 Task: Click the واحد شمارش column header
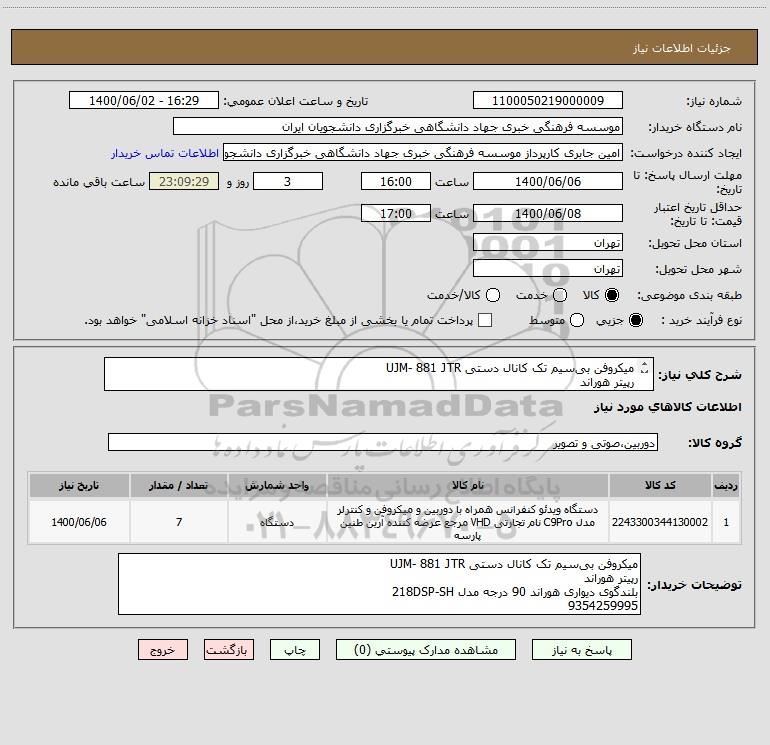point(277,486)
